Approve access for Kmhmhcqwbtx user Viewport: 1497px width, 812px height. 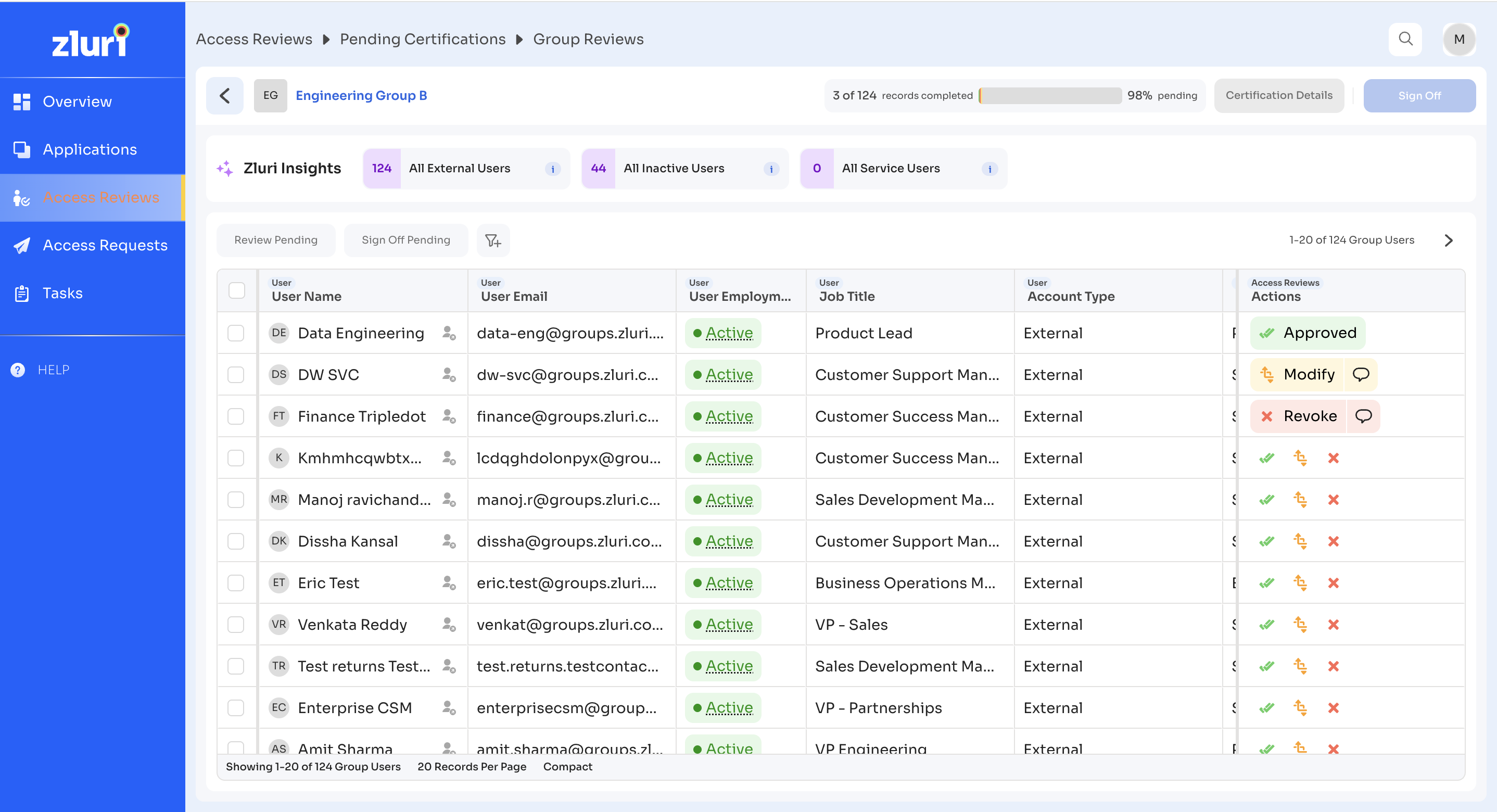click(x=1266, y=458)
